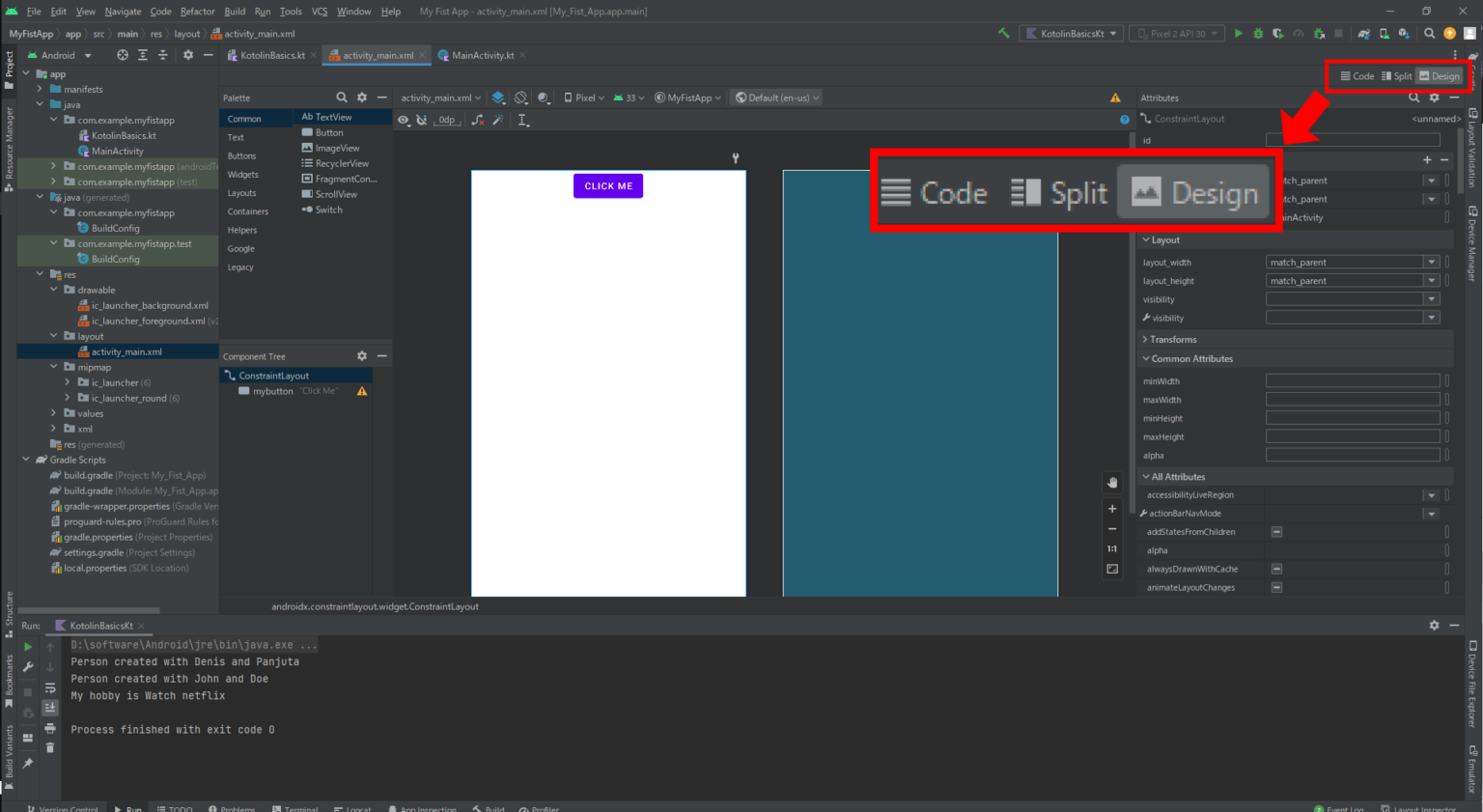This screenshot has width=1483, height=812.
Task: Open the Device Manager icon
Action: [x=1385, y=34]
